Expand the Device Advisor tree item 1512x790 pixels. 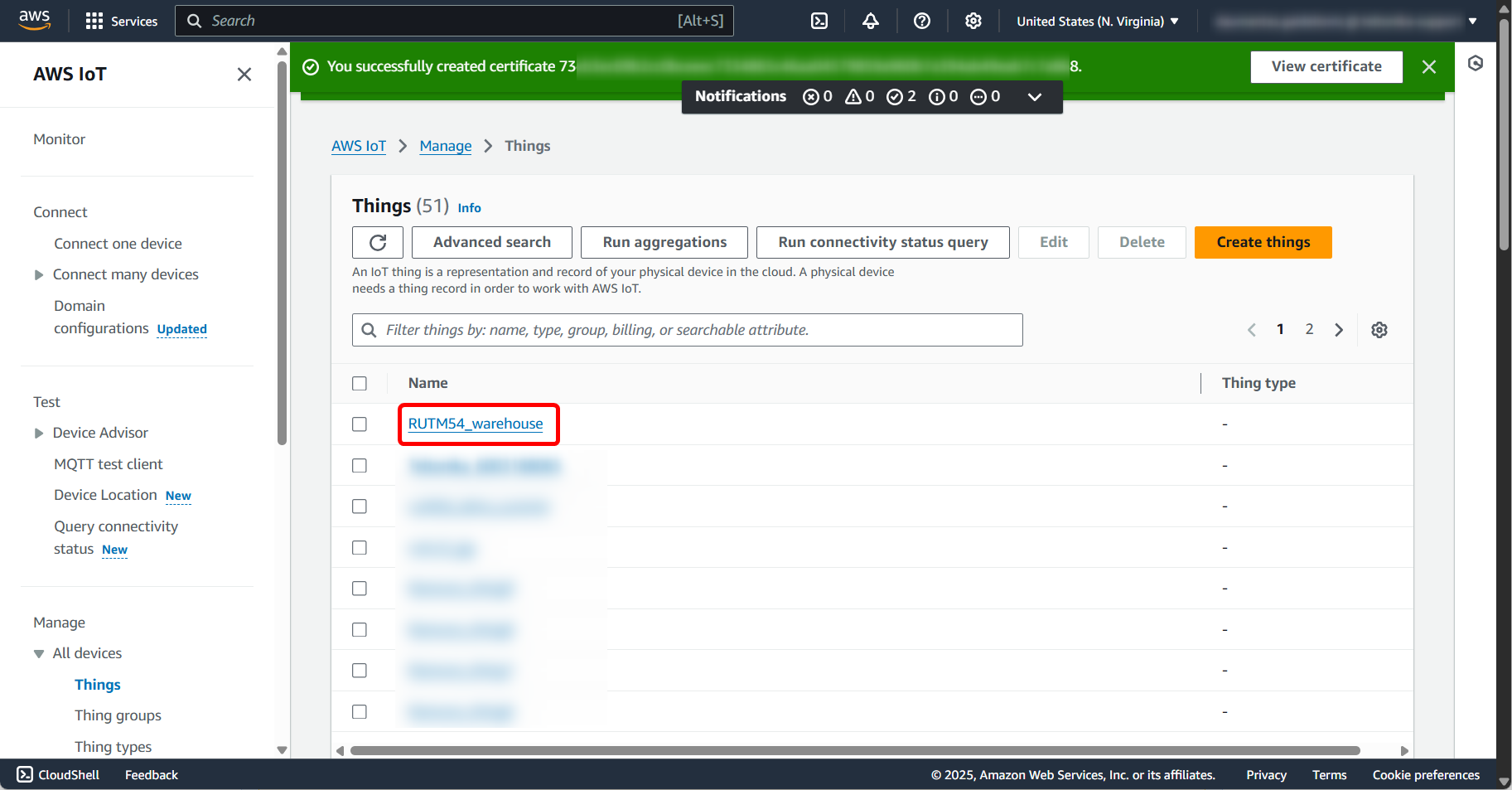point(39,434)
